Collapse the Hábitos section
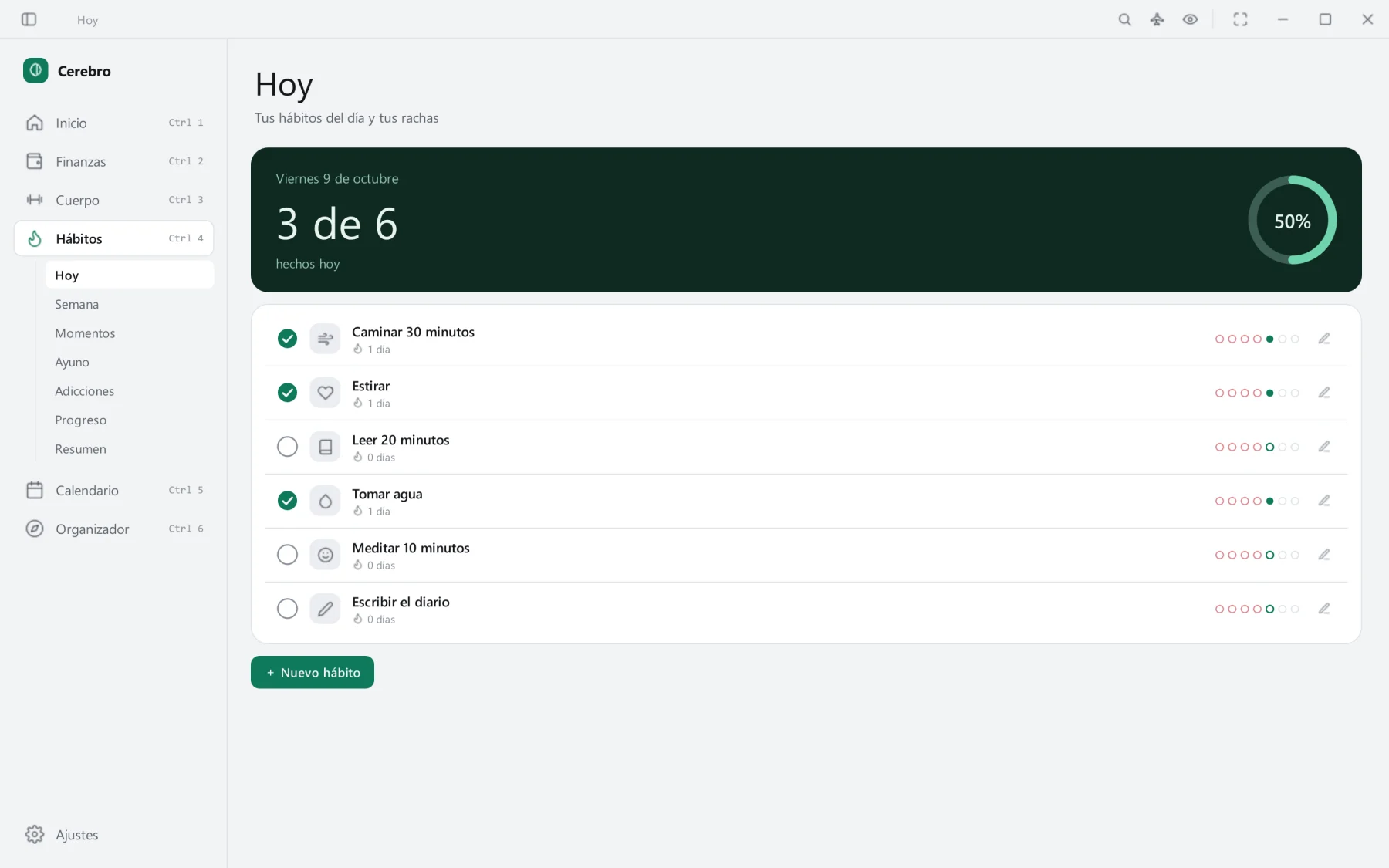The width and height of the screenshot is (1389, 868). (x=113, y=238)
